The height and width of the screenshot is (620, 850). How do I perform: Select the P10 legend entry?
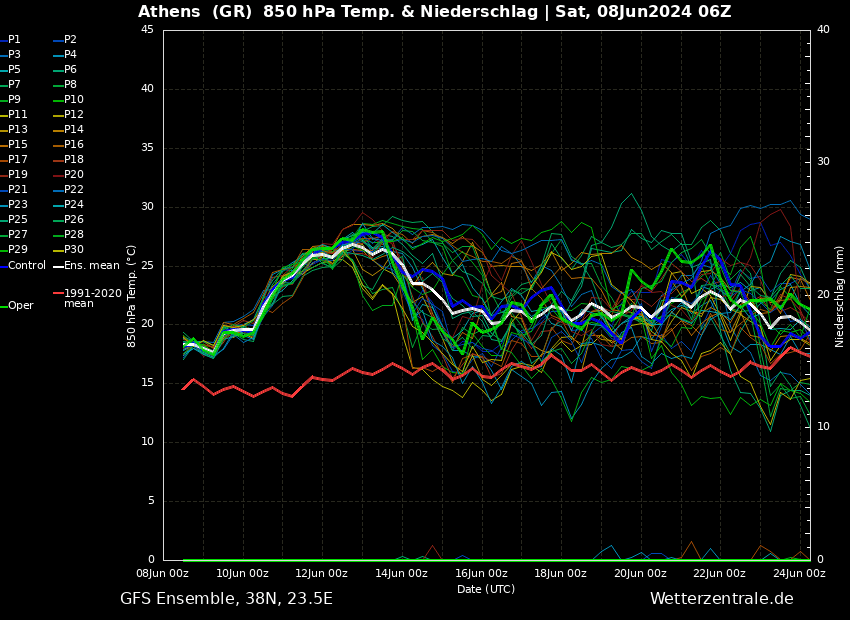coord(73,100)
